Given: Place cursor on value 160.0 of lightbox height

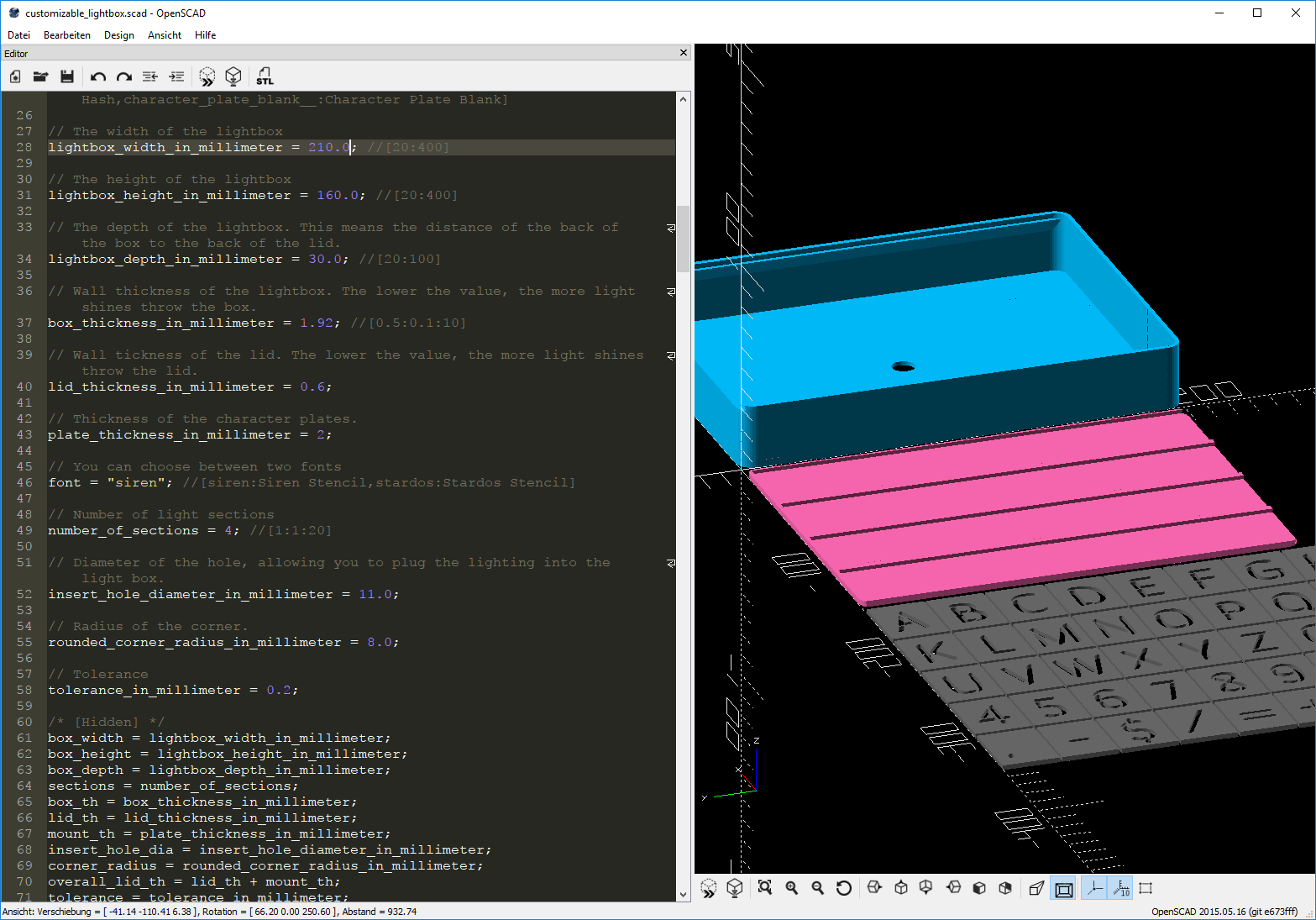Looking at the screenshot, I should pyautogui.click(x=337, y=195).
